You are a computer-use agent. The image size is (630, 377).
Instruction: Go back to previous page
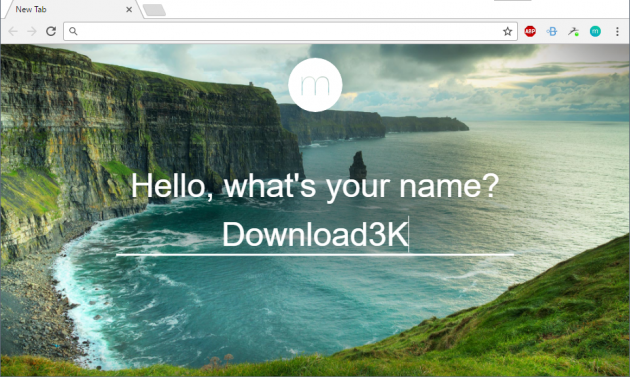coord(13,31)
